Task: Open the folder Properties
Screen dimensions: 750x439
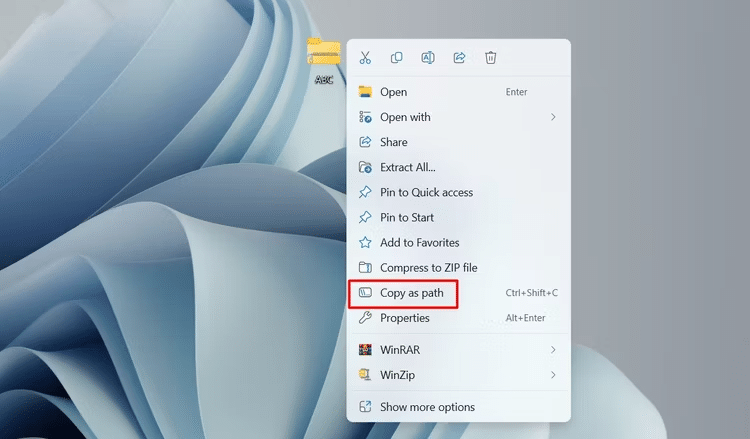Action: 404,318
